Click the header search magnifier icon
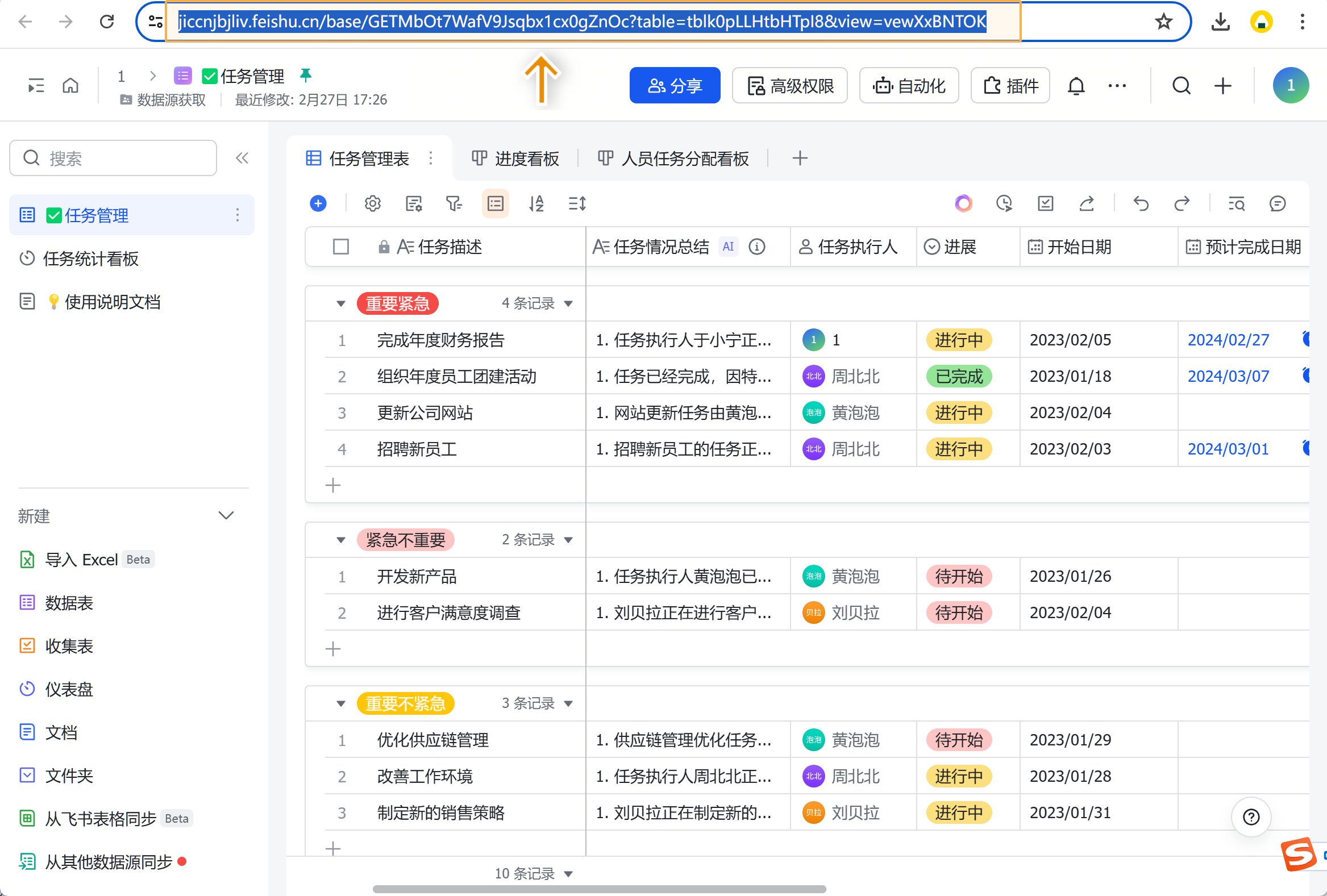 point(1182,86)
